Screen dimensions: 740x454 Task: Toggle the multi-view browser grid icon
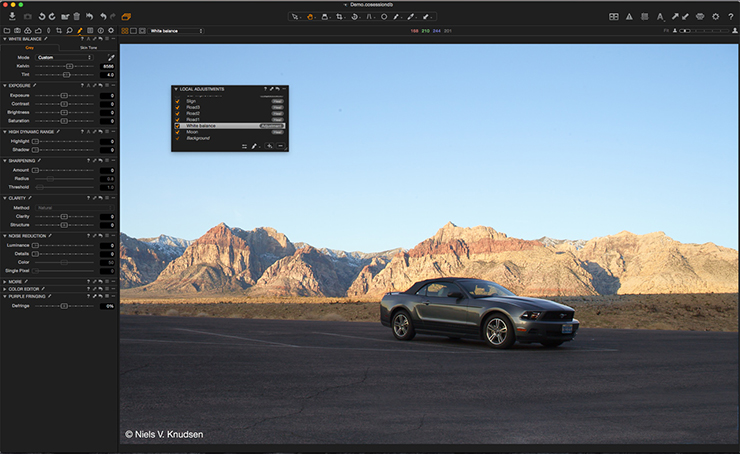[x=125, y=31]
